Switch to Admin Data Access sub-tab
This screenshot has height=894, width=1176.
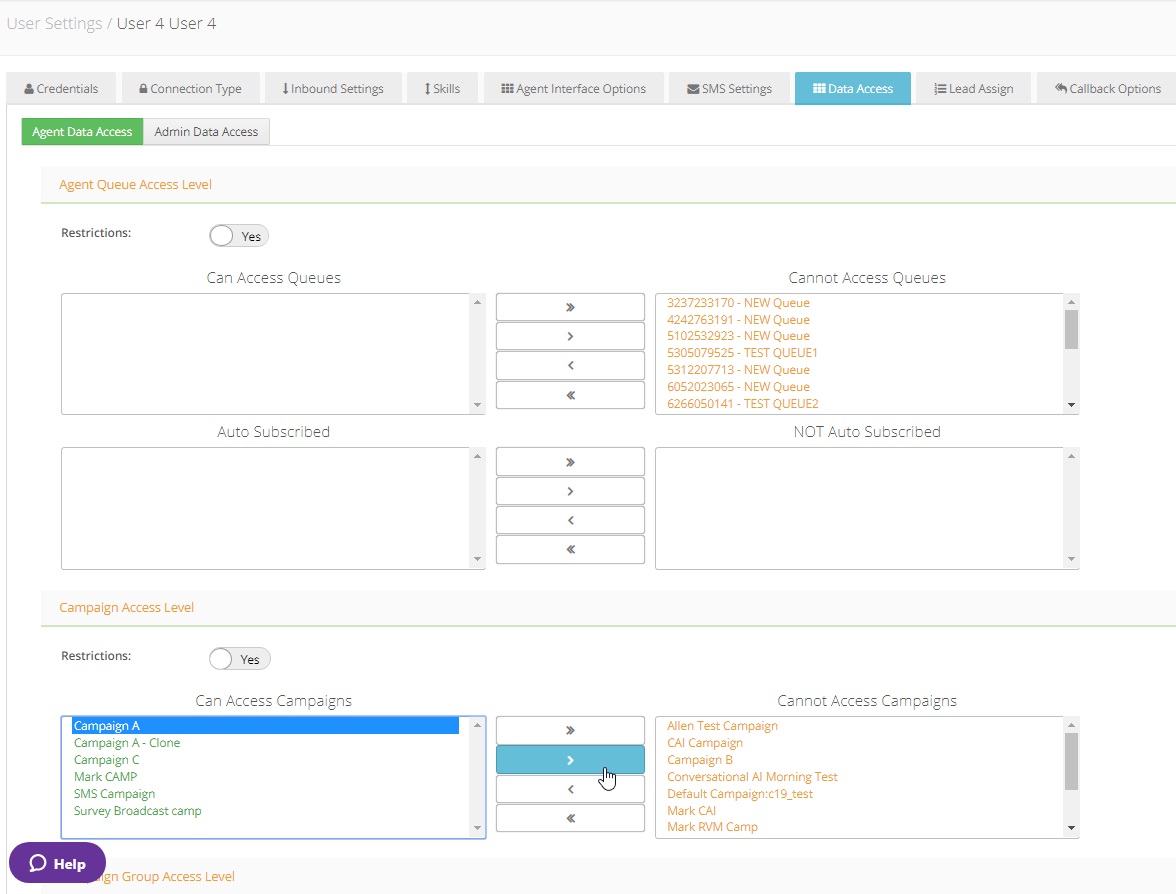click(x=206, y=131)
